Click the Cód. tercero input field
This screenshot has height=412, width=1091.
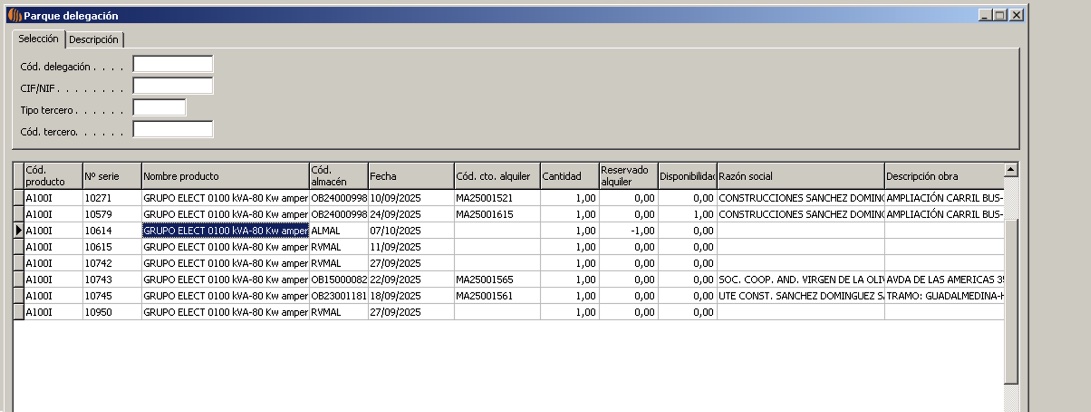click(x=173, y=129)
